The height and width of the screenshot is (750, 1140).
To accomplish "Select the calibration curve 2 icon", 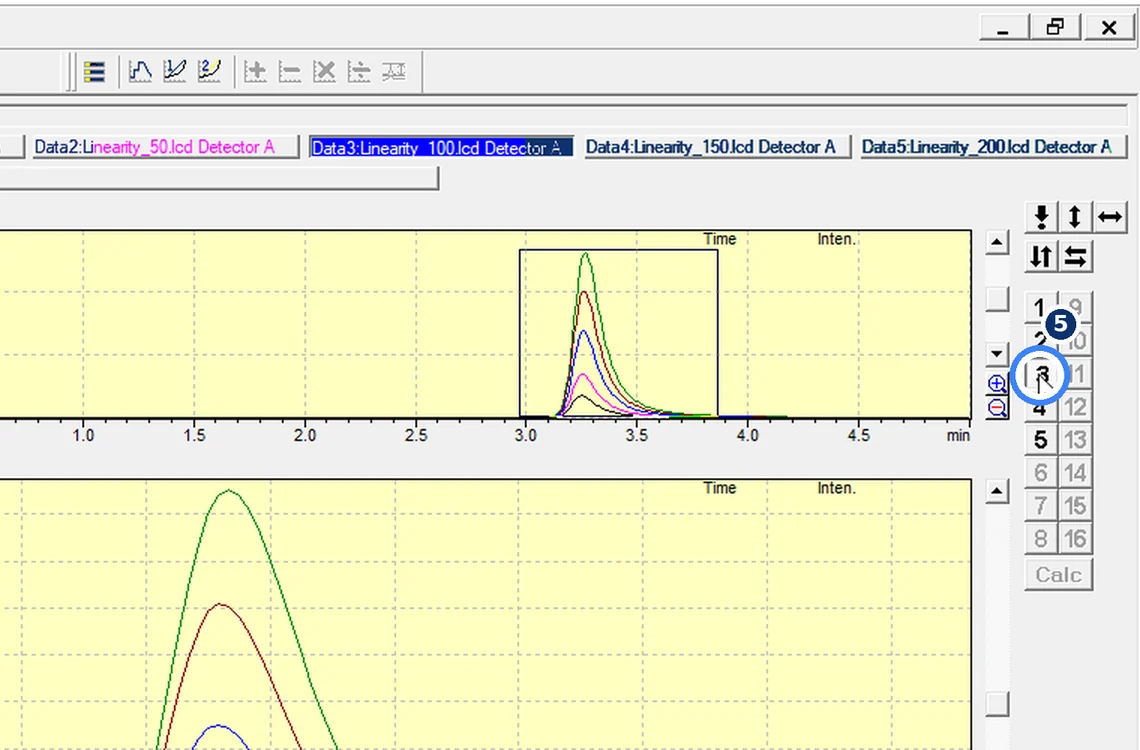I will tap(209, 71).
